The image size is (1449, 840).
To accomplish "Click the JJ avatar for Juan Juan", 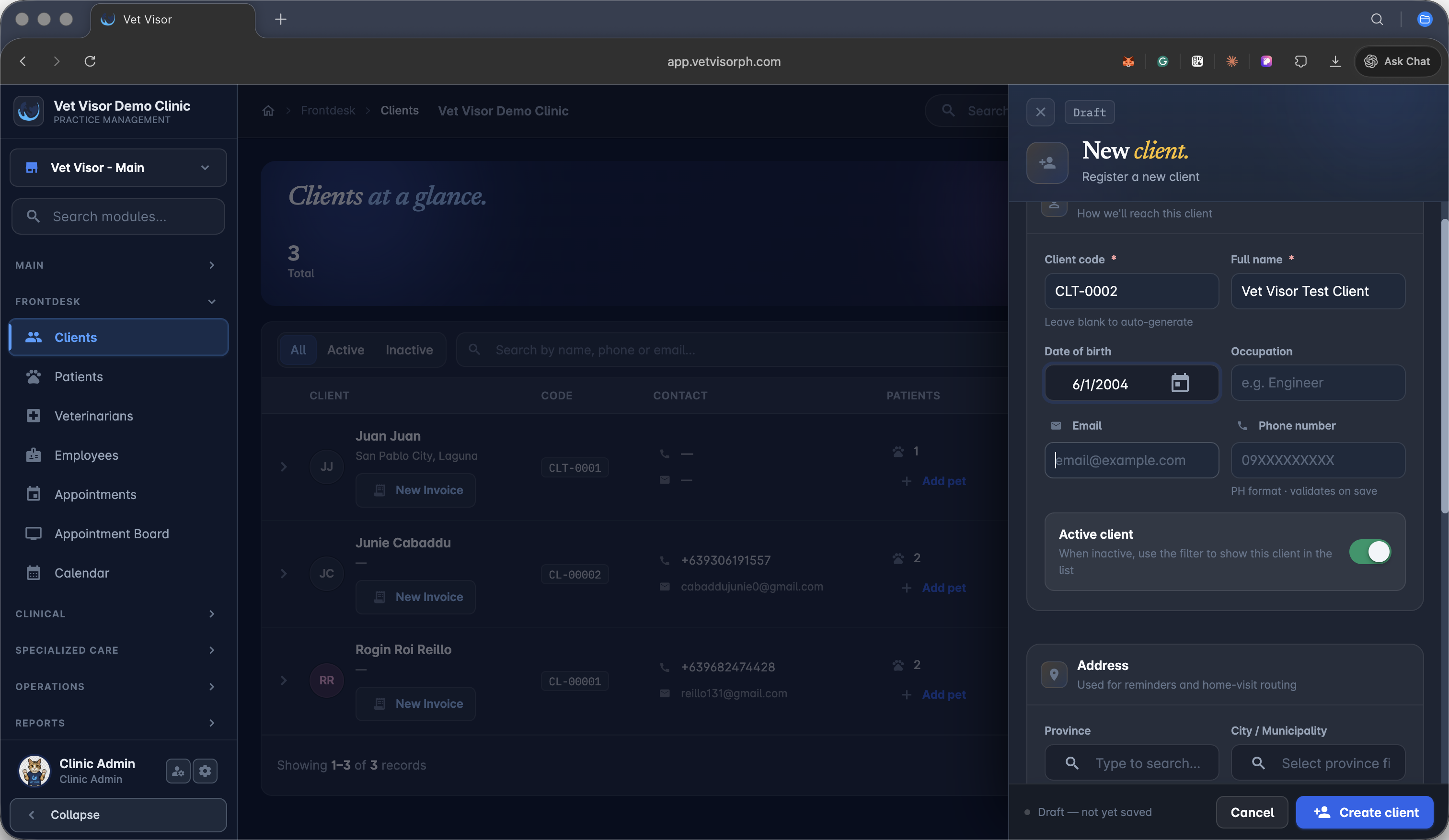I will pyautogui.click(x=327, y=466).
